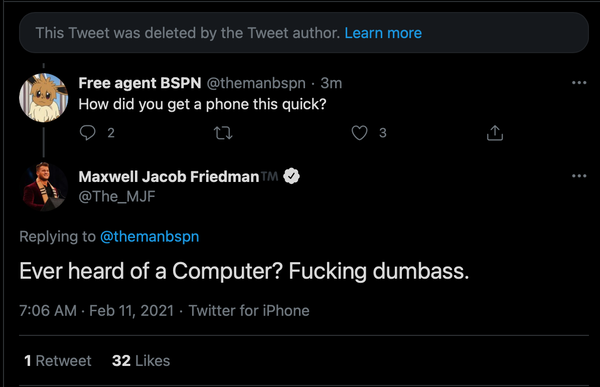The height and width of the screenshot is (387, 600).
Task: Click the reply speech bubble icon
Action: pyautogui.click(x=88, y=133)
